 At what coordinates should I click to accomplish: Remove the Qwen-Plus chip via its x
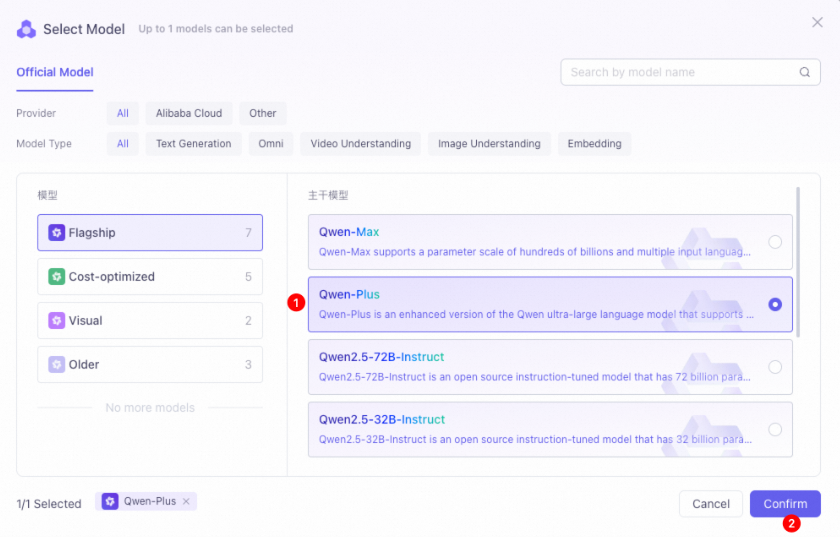(x=186, y=502)
